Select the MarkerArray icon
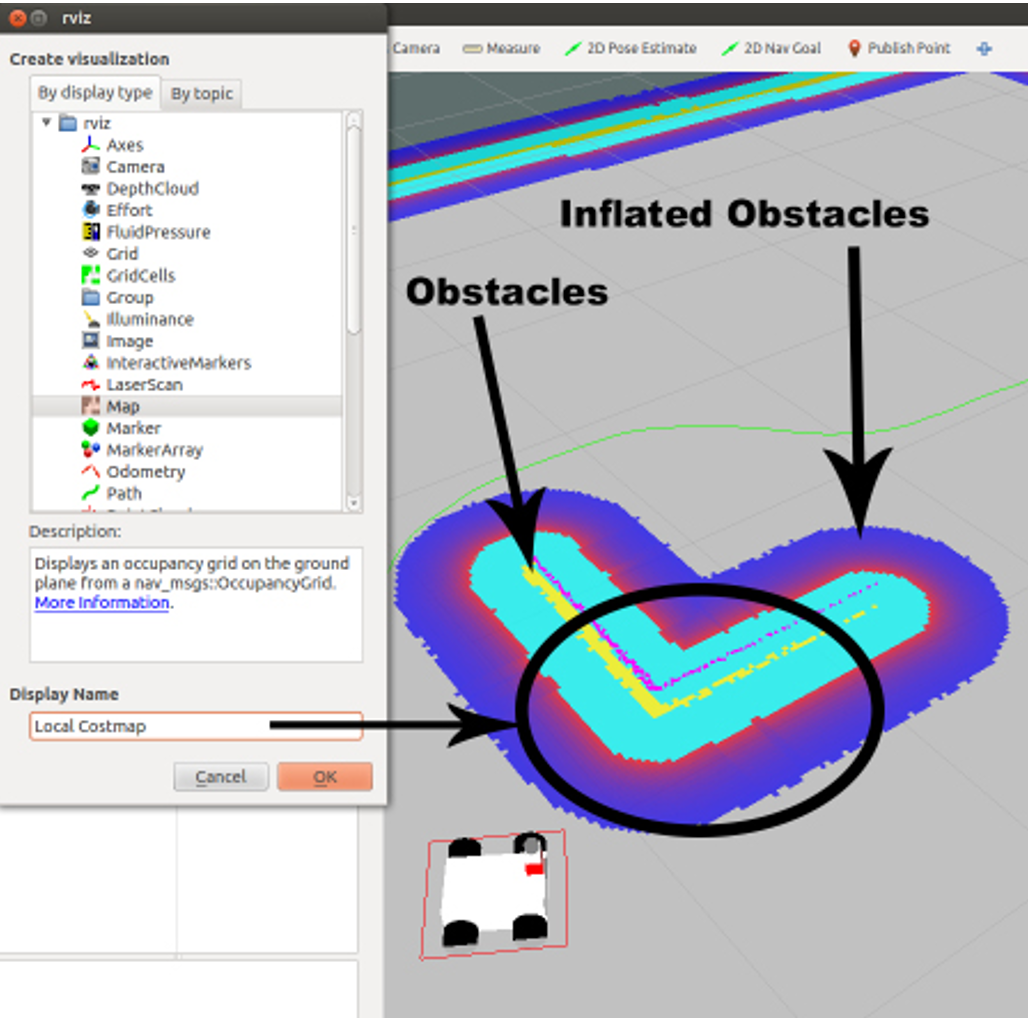 pyautogui.click(x=90, y=450)
